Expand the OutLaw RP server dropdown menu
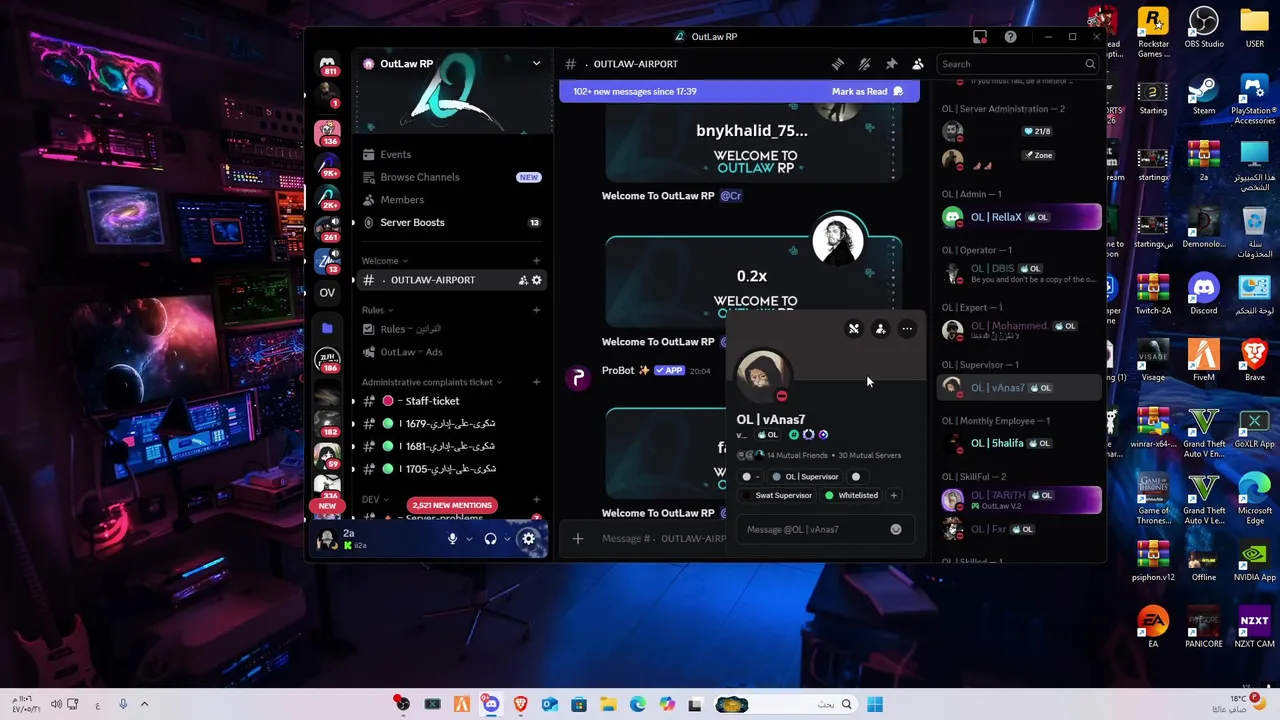Image resolution: width=1280 pixels, height=720 pixels. pyautogui.click(x=536, y=63)
